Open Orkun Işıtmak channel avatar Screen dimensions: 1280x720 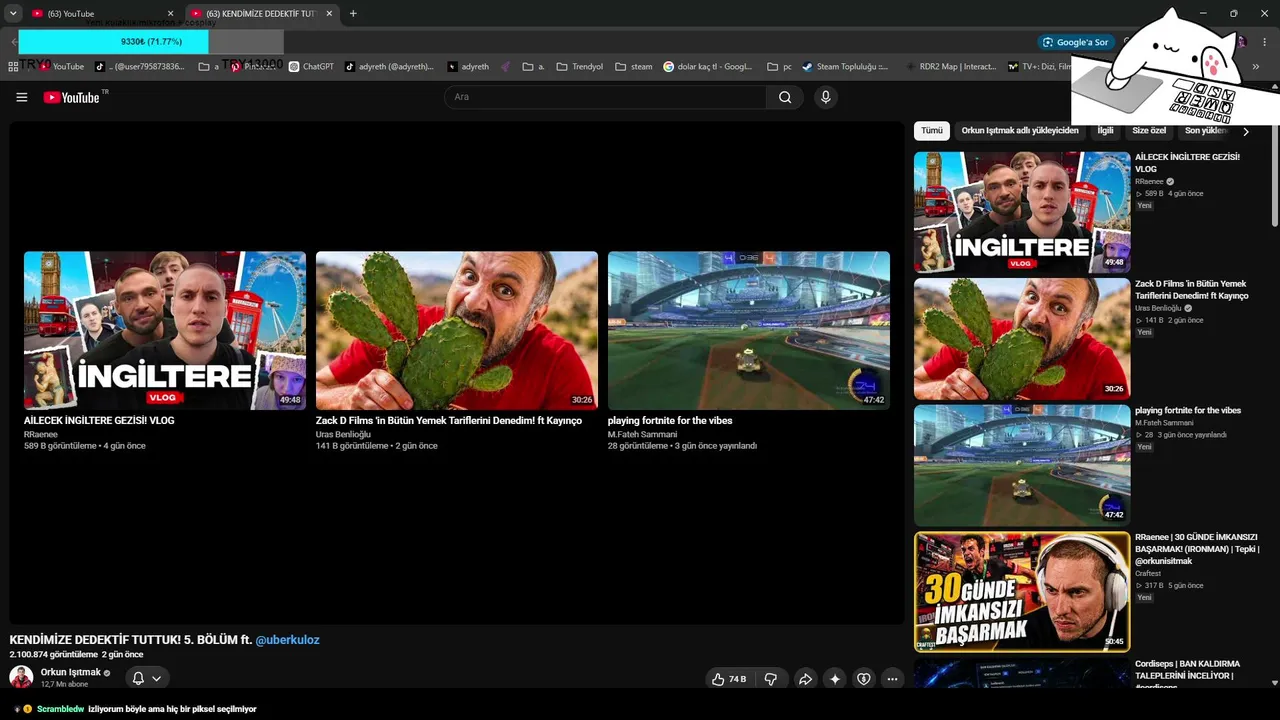point(21,677)
